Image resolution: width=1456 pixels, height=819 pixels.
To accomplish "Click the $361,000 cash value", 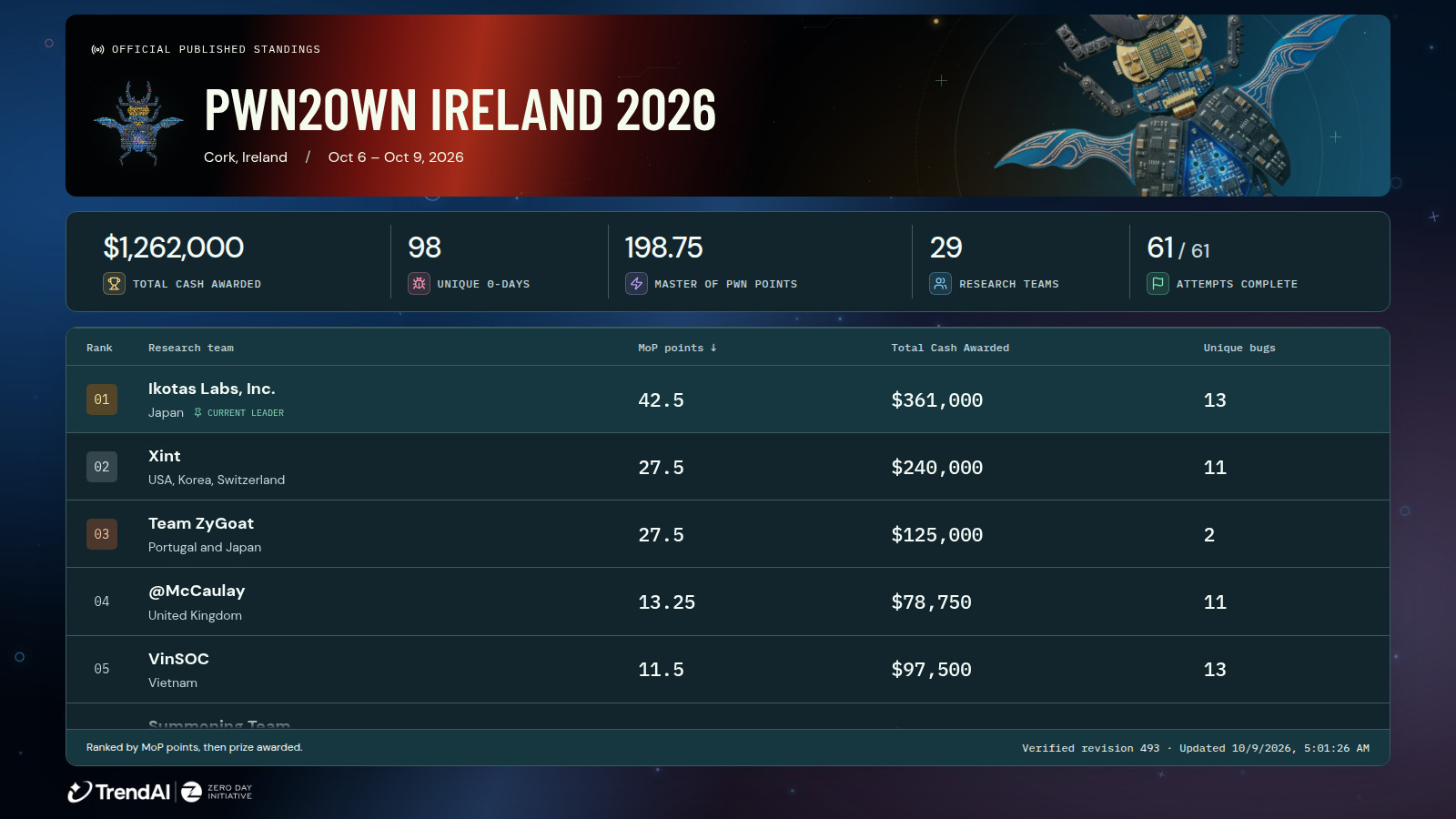I will (x=937, y=400).
